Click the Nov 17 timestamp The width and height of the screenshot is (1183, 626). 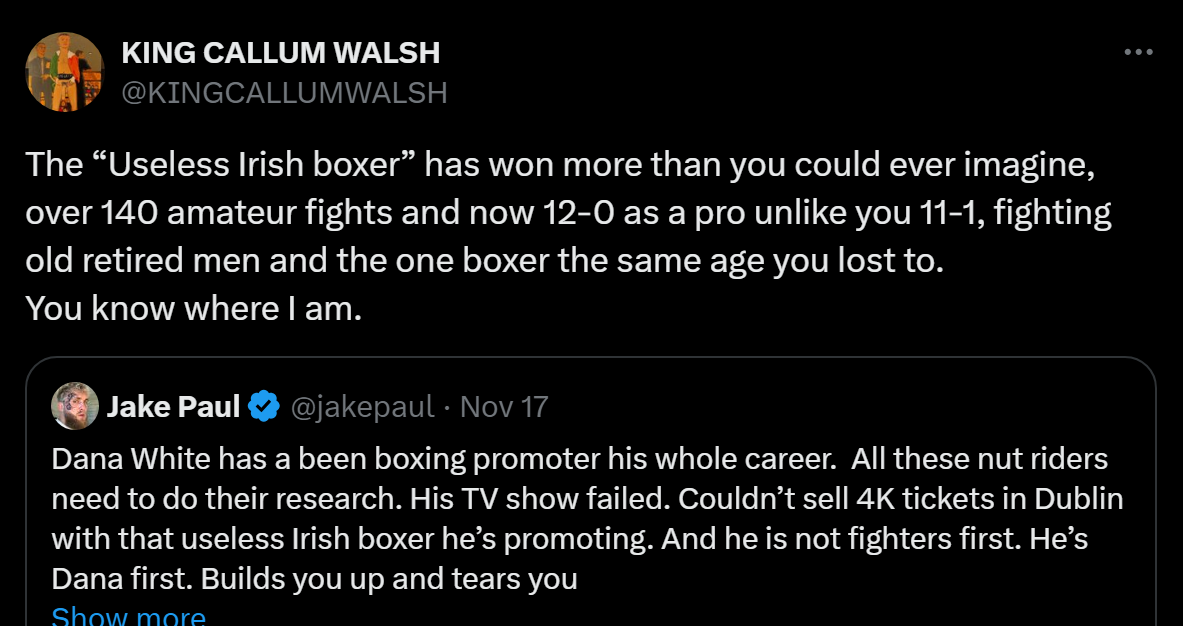click(x=502, y=407)
